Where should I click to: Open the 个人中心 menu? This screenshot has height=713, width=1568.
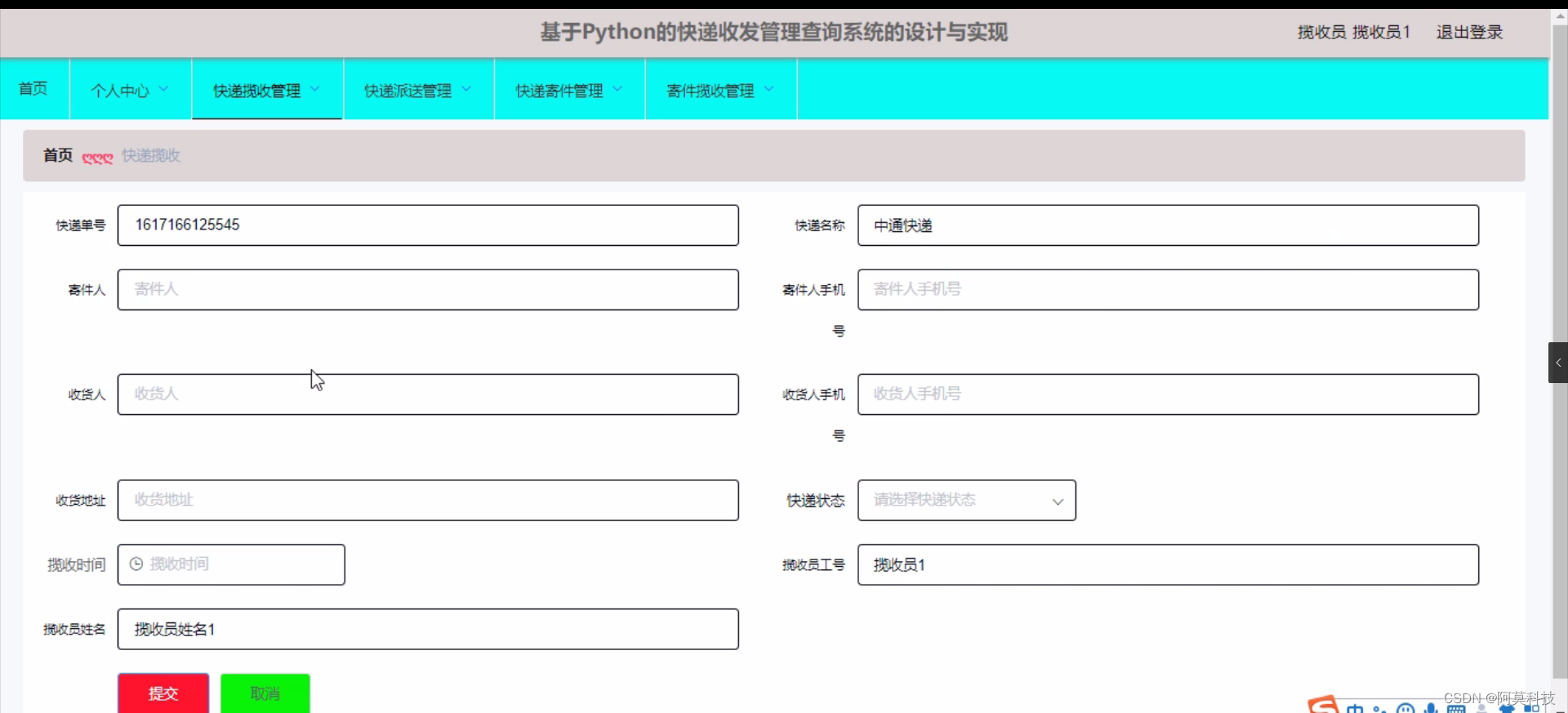pos(131,90)
